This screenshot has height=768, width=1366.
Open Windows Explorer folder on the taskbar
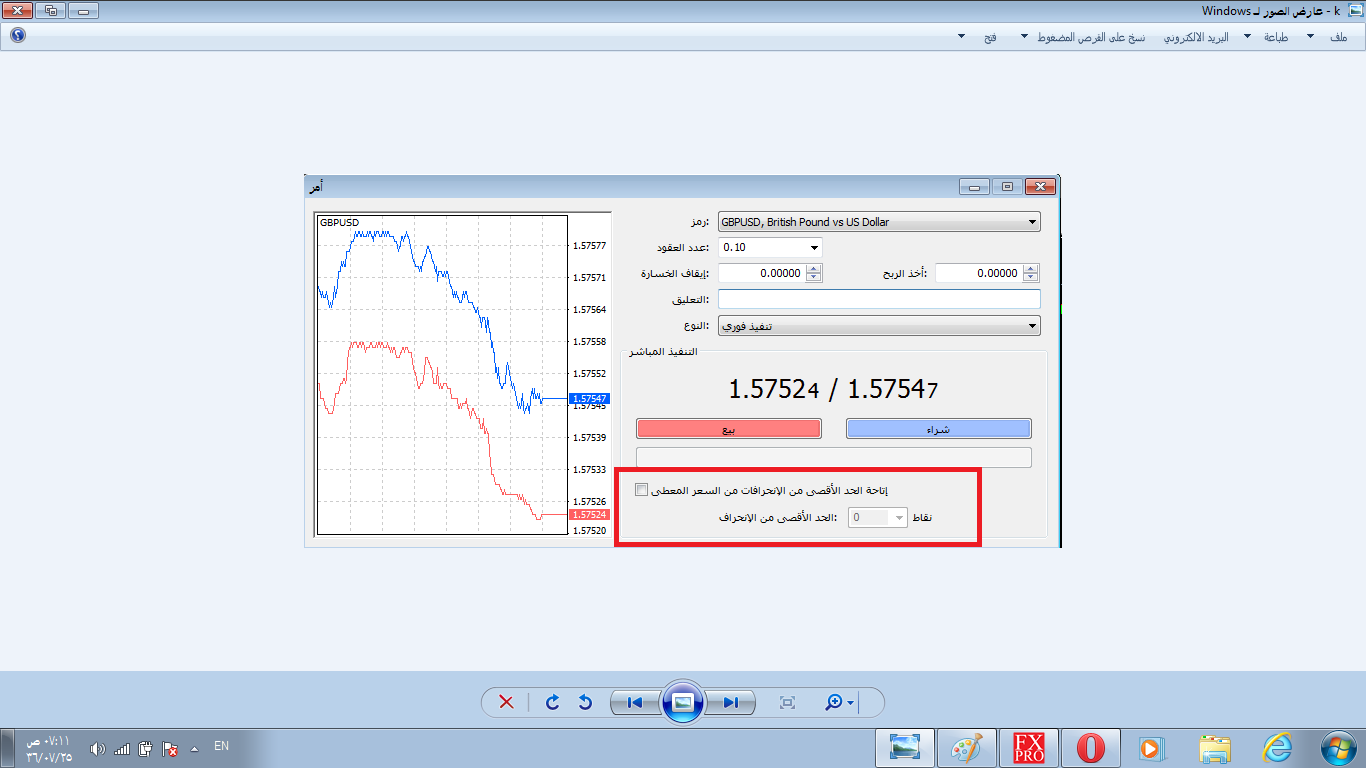pyautogui.click(x=1216, y=748)
